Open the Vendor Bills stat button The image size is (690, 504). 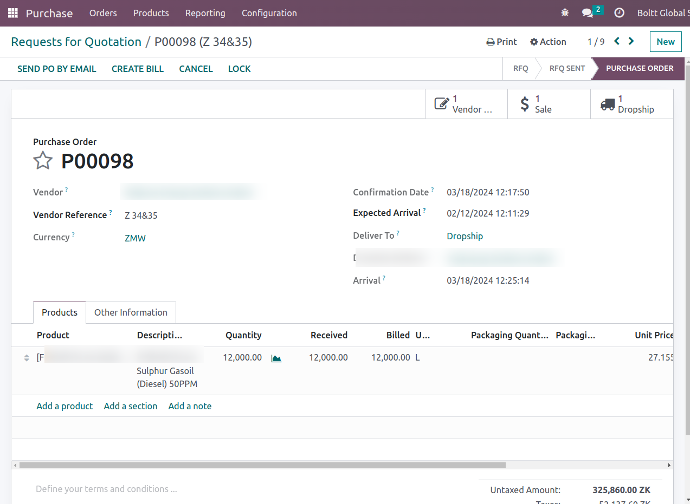coord(466,104)
